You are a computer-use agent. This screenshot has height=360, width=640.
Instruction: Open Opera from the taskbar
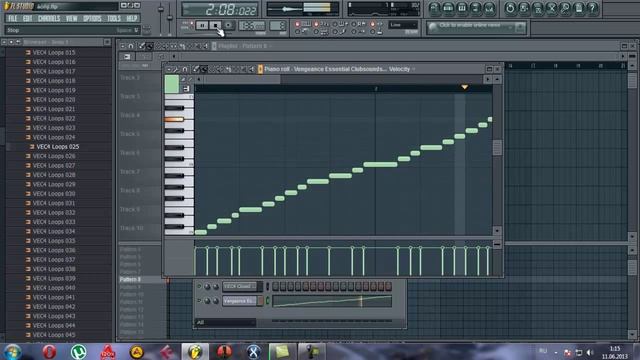pyautogui.click(x=49, y=351)
